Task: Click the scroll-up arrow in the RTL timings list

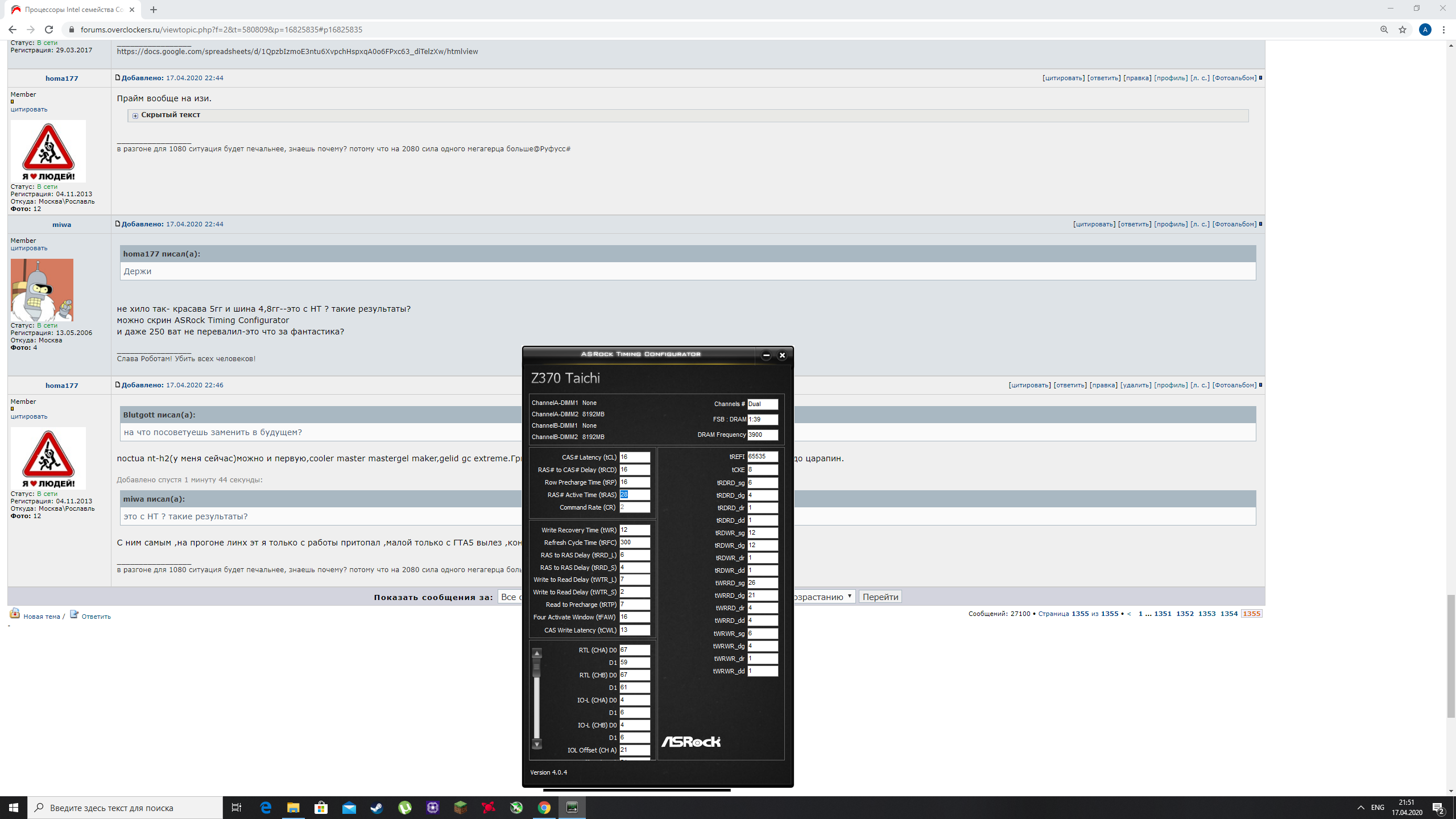Action: click(536, 653)
